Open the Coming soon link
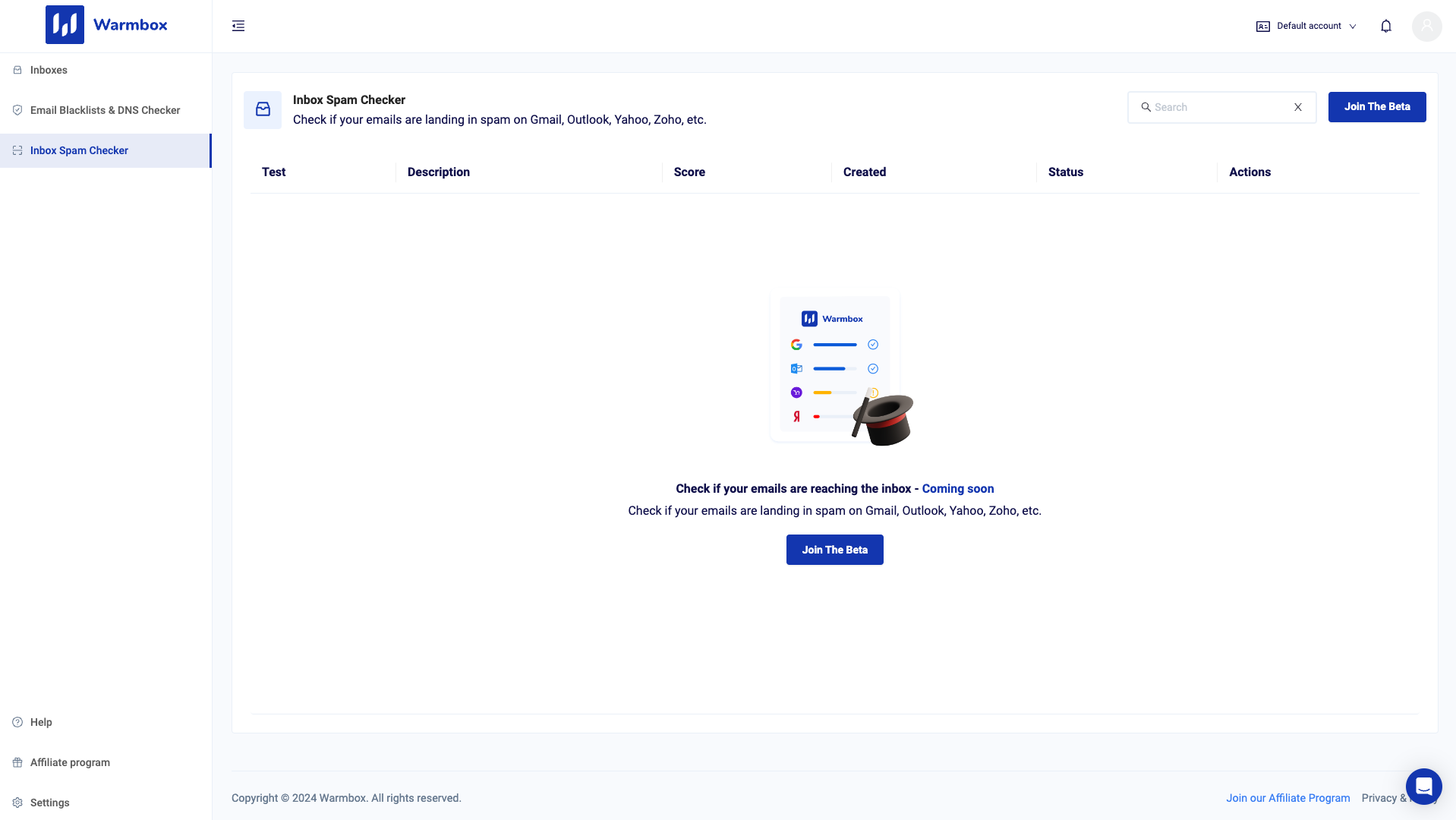This screenshot has width=1456, height=820. tap(957, 489)
